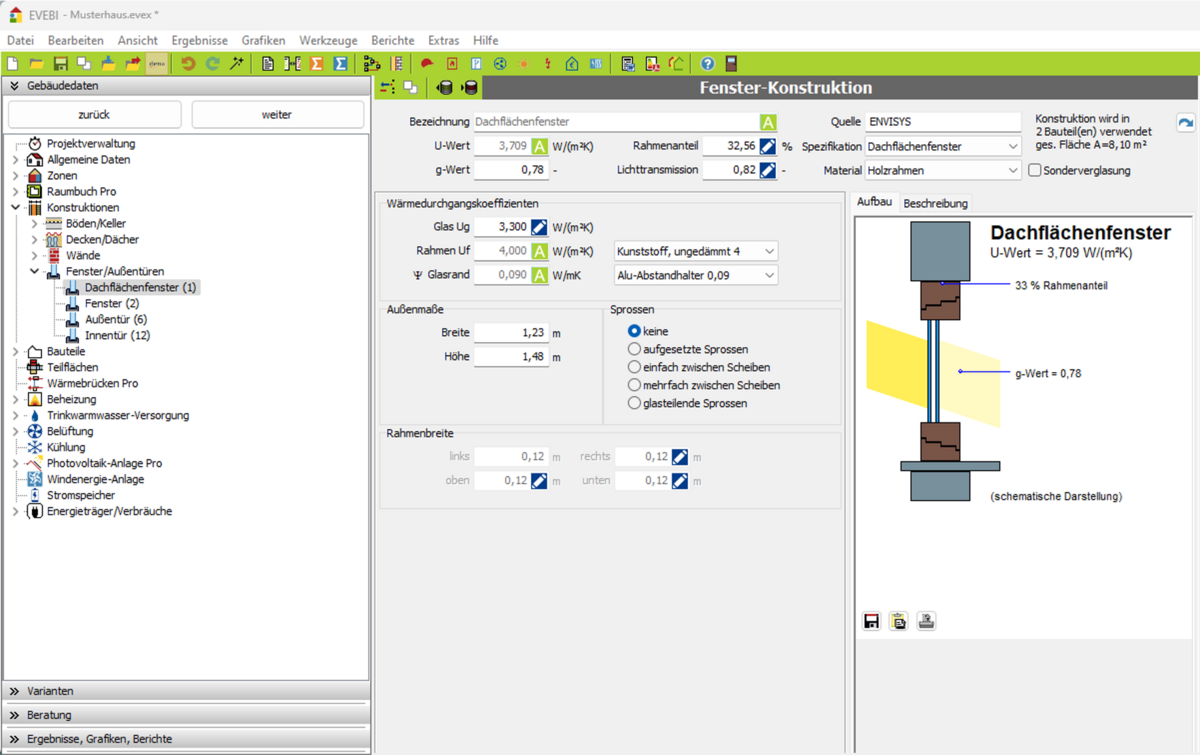
Task: Open the Material dropdown showing Holzrahmen
Action: coord(943,171)
